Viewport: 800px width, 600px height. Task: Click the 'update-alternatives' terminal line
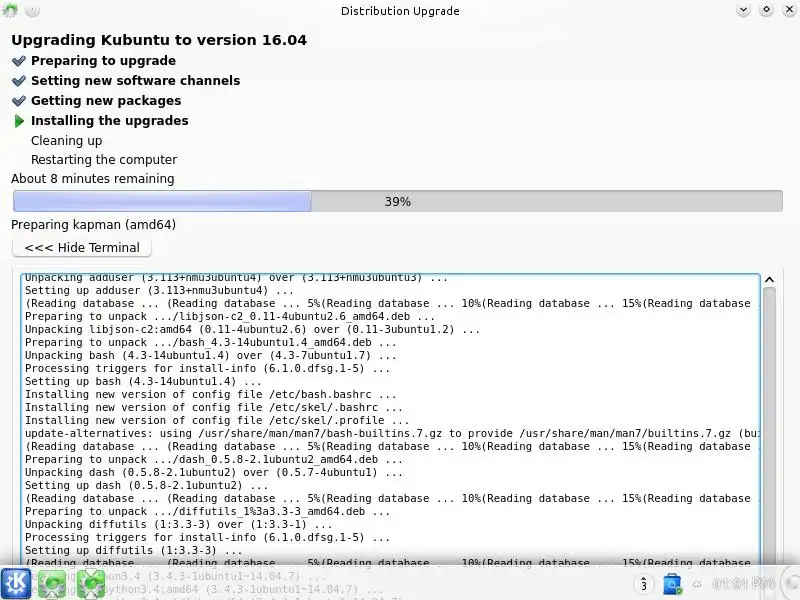tap(392, 433)
